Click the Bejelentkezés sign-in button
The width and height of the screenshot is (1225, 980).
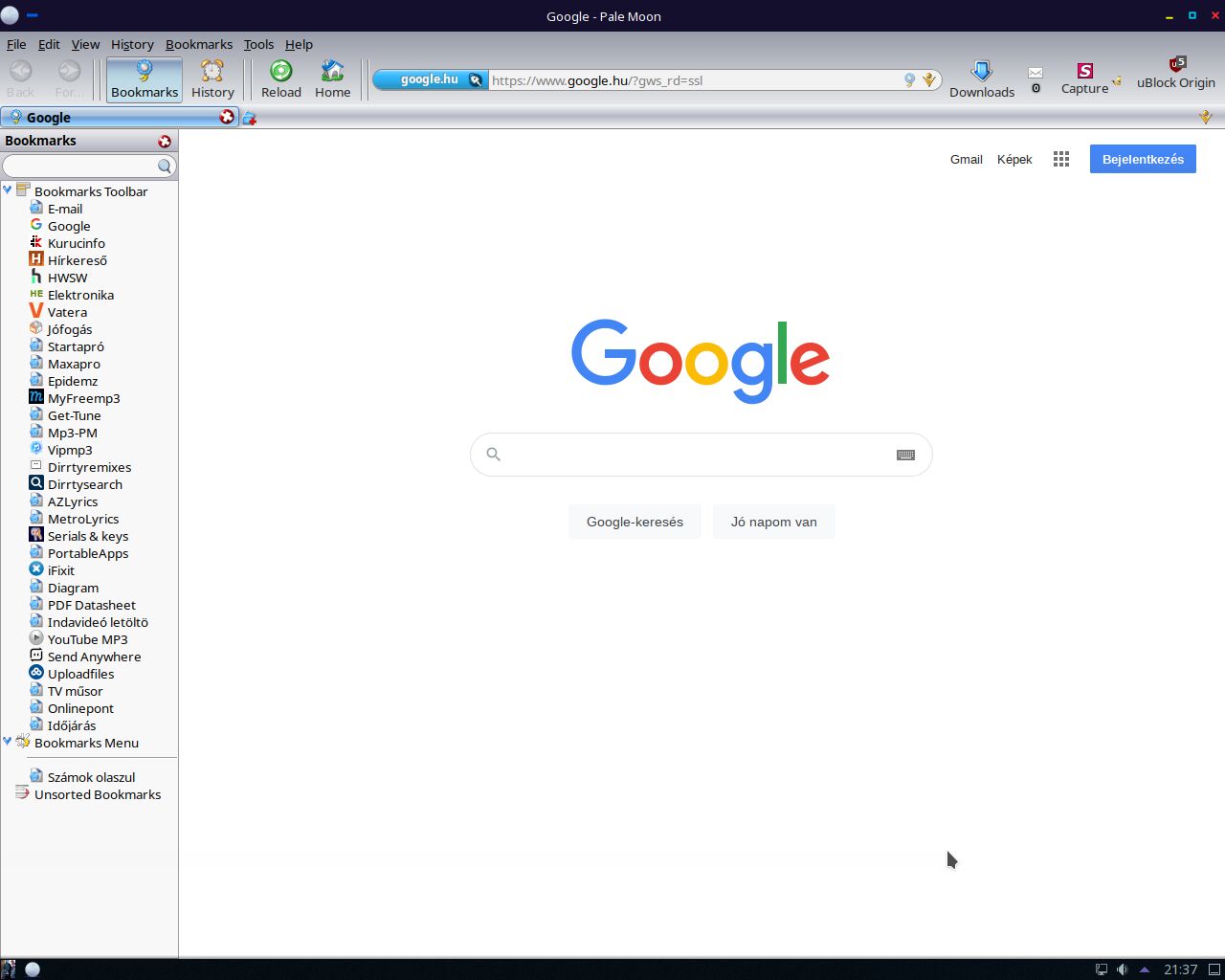[x=1143, y=159]
